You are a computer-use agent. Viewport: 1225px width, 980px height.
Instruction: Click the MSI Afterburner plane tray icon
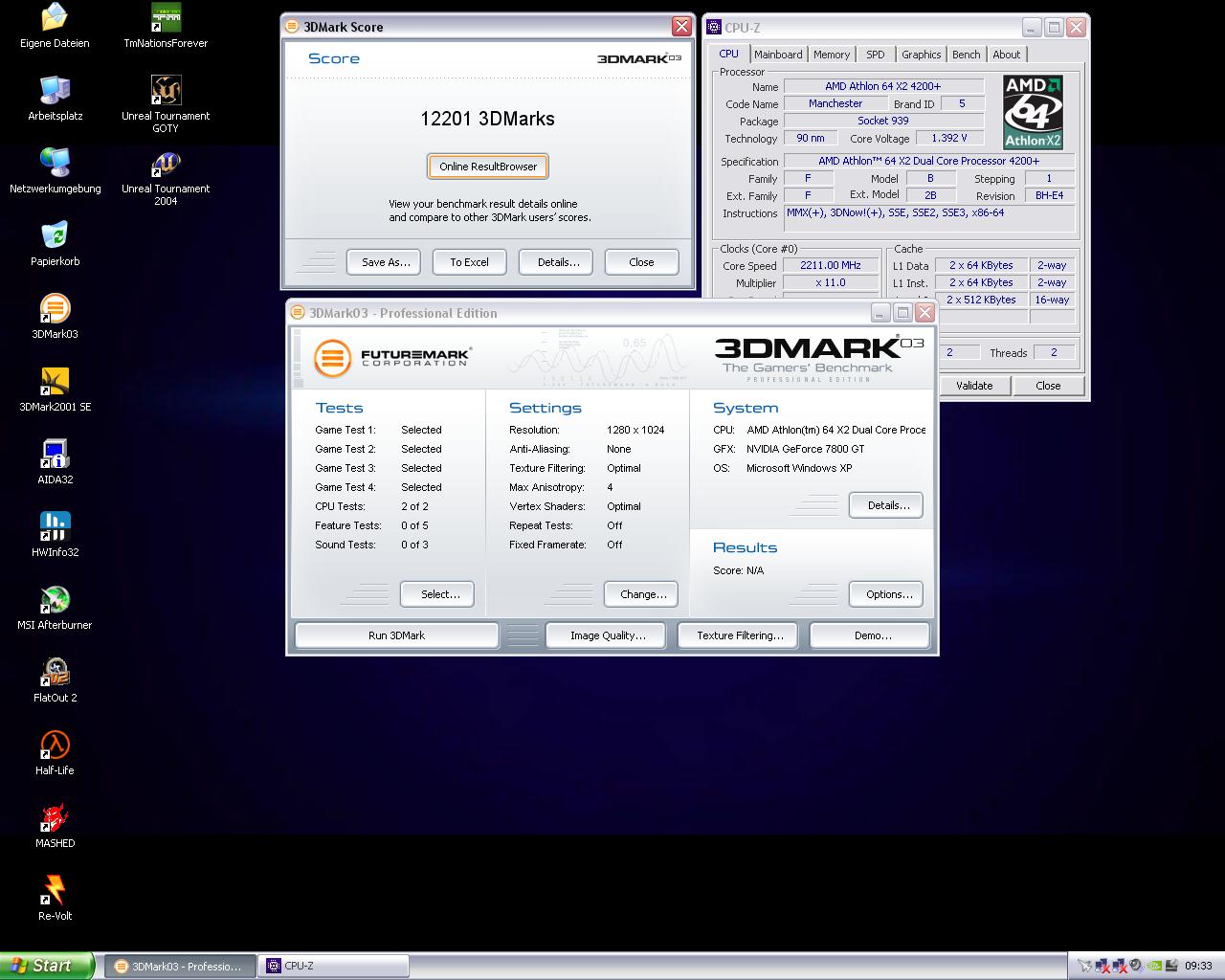coord(1084,966)
